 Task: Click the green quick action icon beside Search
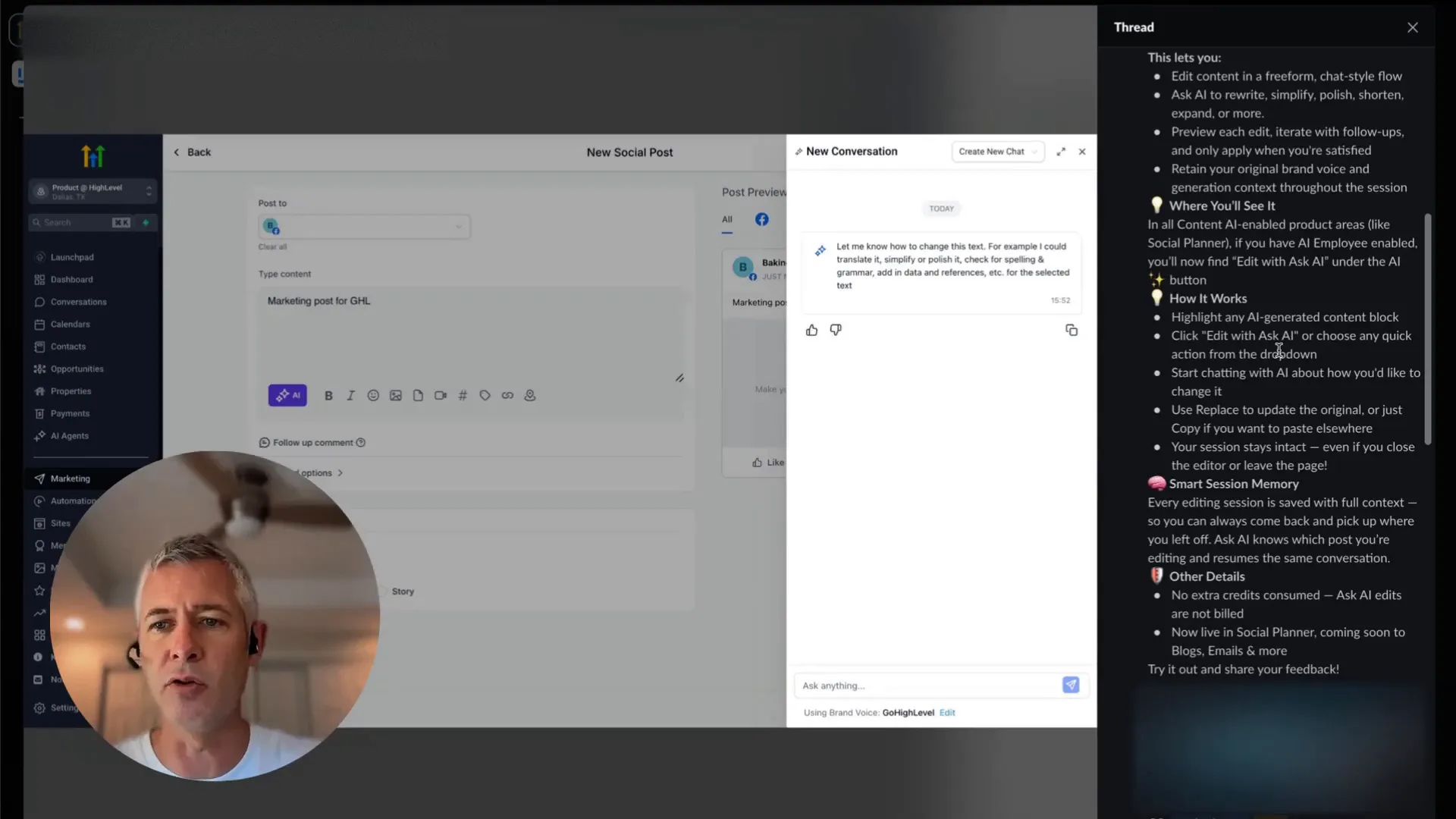point(146,222)
